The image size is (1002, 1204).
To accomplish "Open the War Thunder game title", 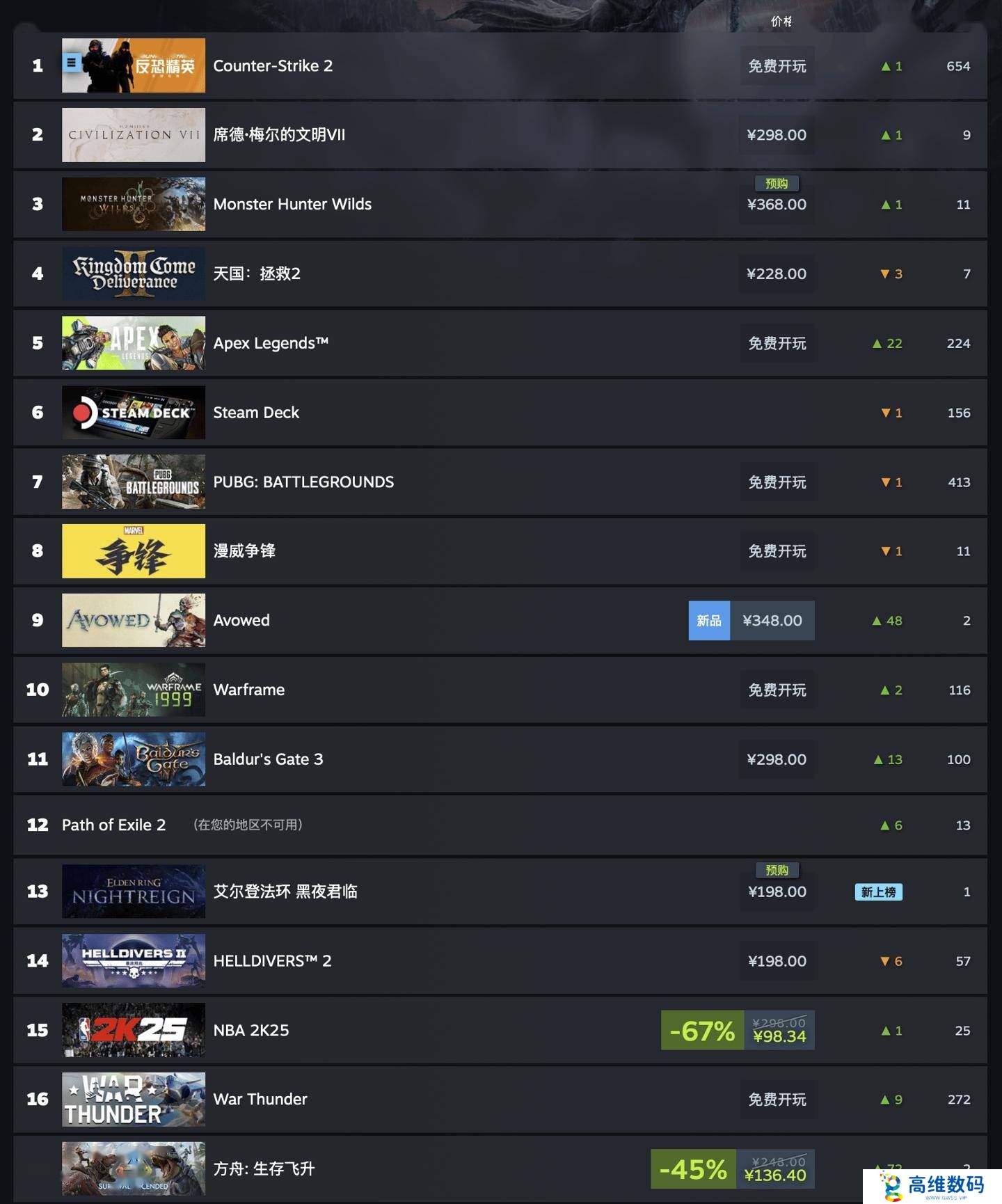I will 260,1099.
